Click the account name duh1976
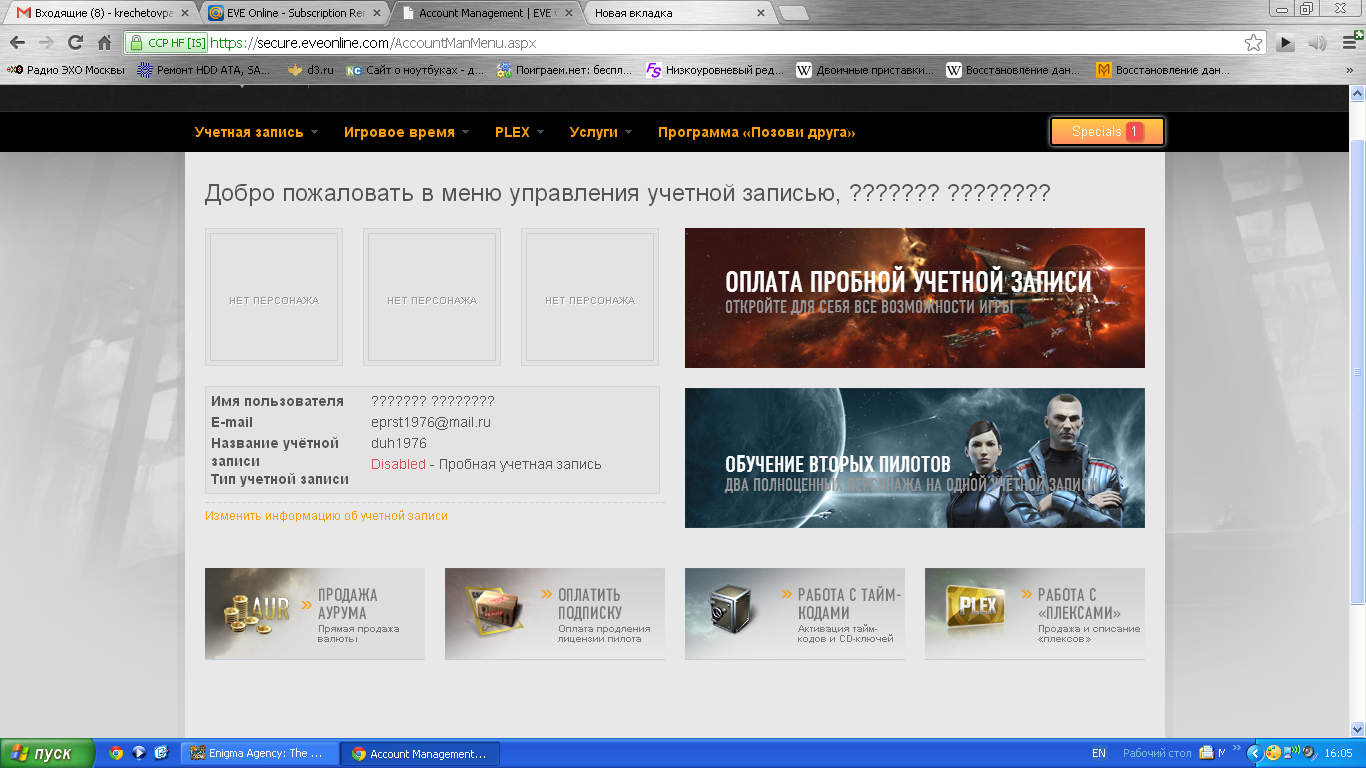Screen dimensions: 1366x768 [399, 443]
